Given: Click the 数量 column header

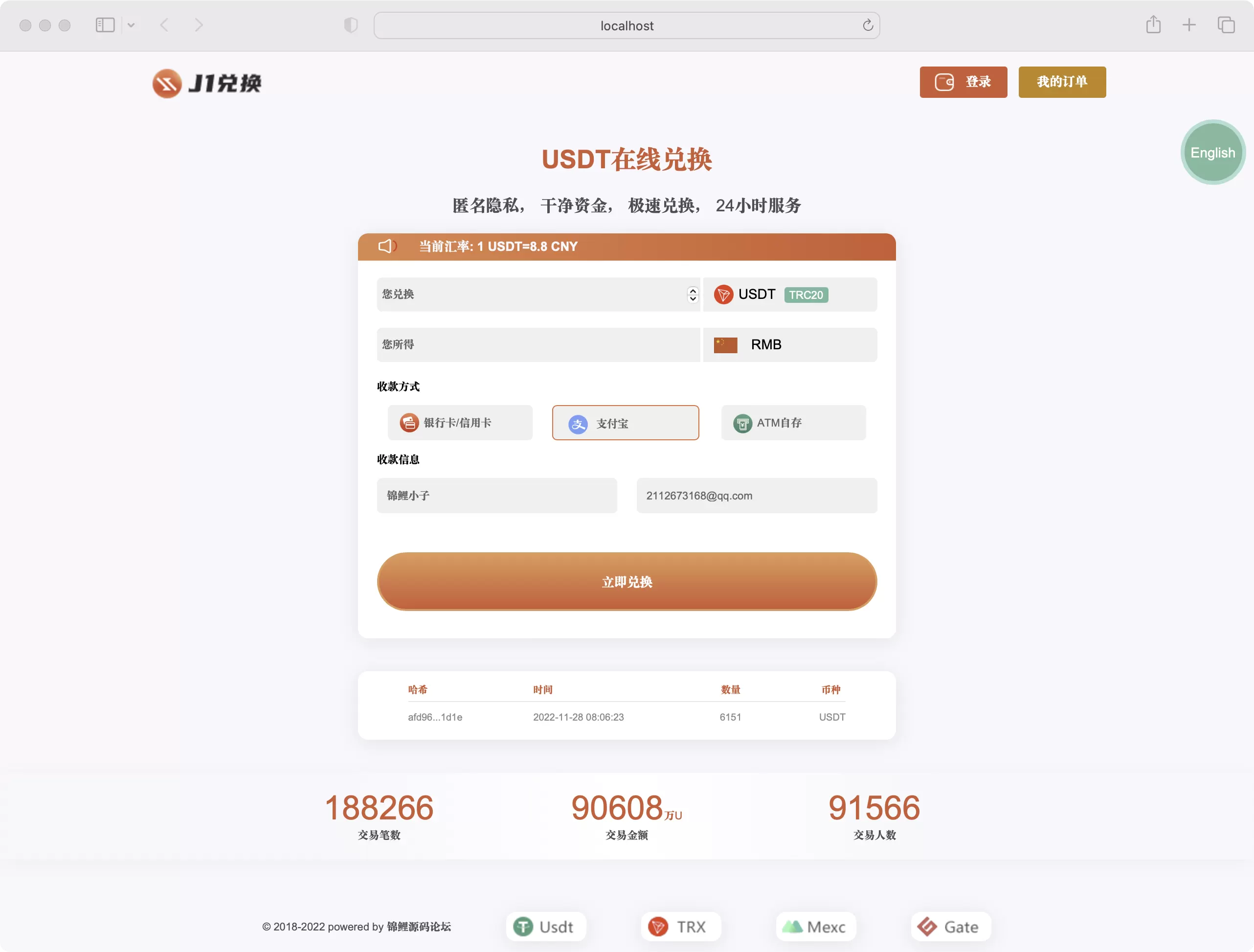Looking at the screenshot, I should pos(730,689).
